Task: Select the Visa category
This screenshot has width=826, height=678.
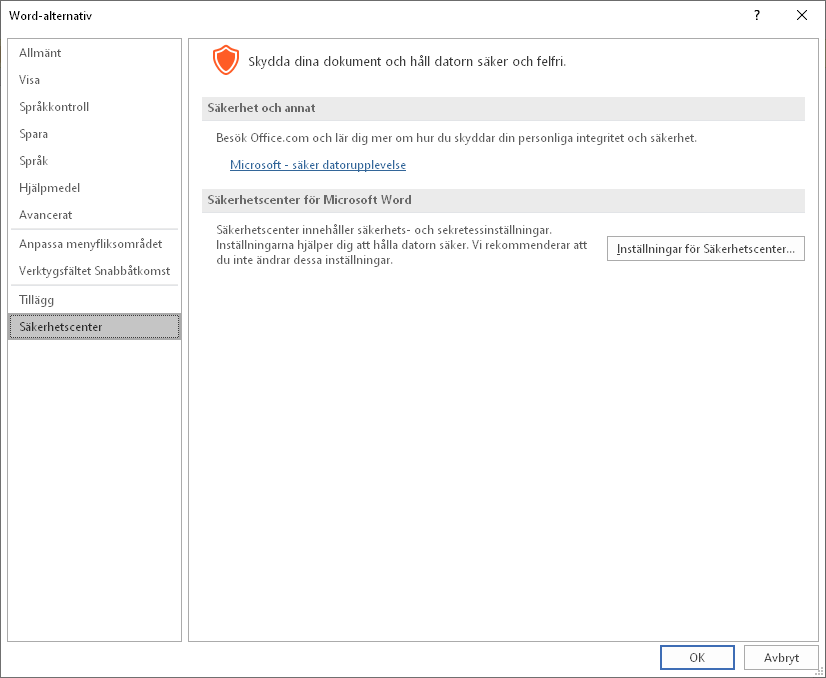Action: pos(30,80)
